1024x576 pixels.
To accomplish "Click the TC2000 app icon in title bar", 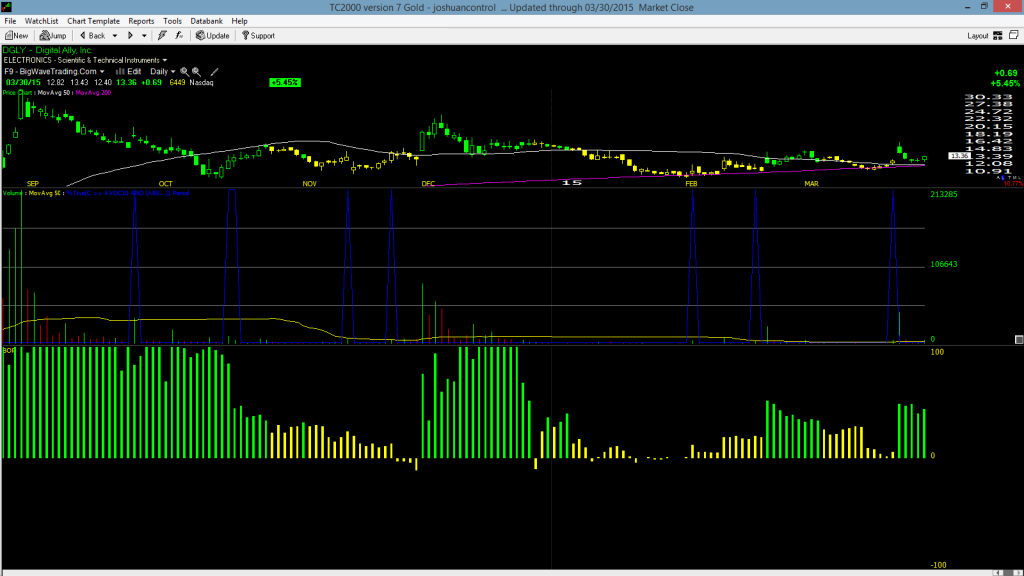I will pyautogui.click(x=7, y=7).
